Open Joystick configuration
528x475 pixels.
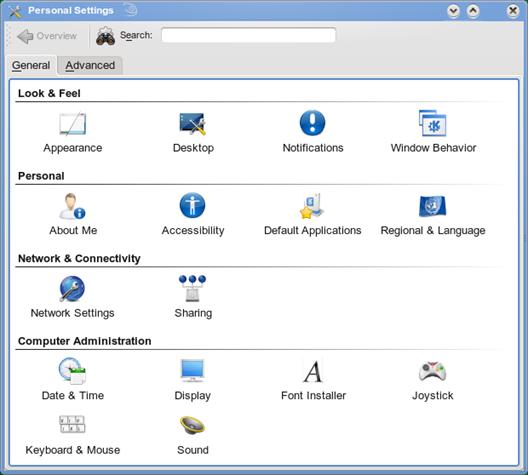pyautogui.click(x=433, y=371)
